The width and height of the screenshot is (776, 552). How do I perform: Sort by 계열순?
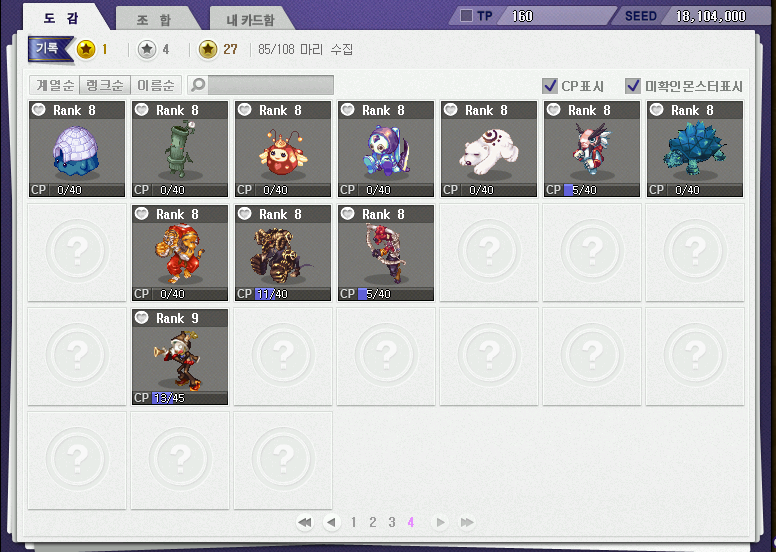(x=54, y=85)
